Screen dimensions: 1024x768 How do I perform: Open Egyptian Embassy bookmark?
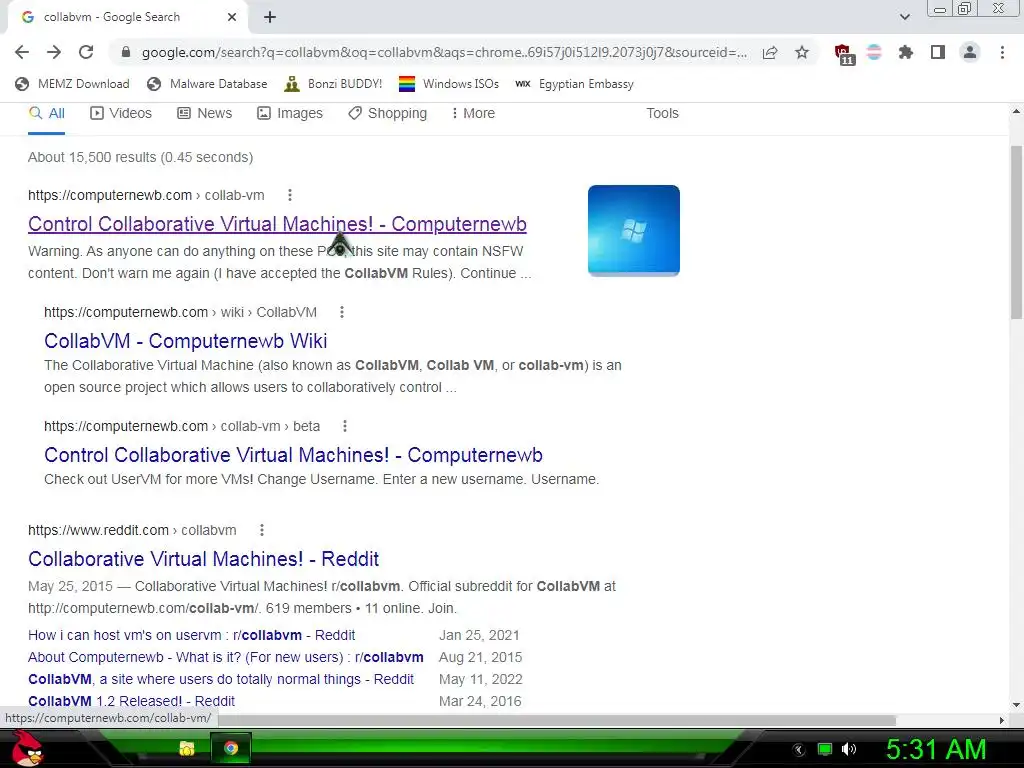click(x=575, y=84)
